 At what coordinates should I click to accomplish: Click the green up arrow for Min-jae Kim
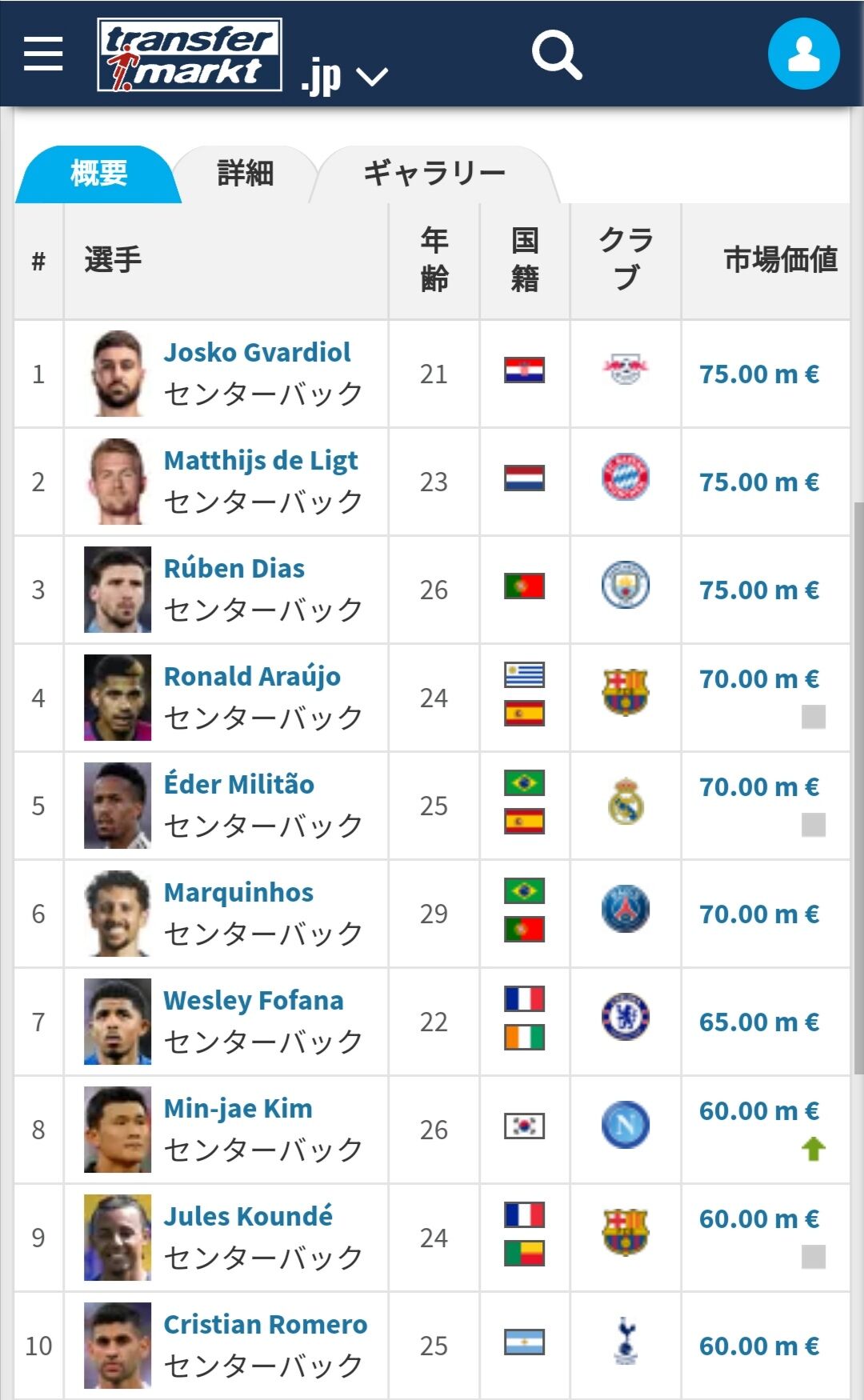[814, 1149]
